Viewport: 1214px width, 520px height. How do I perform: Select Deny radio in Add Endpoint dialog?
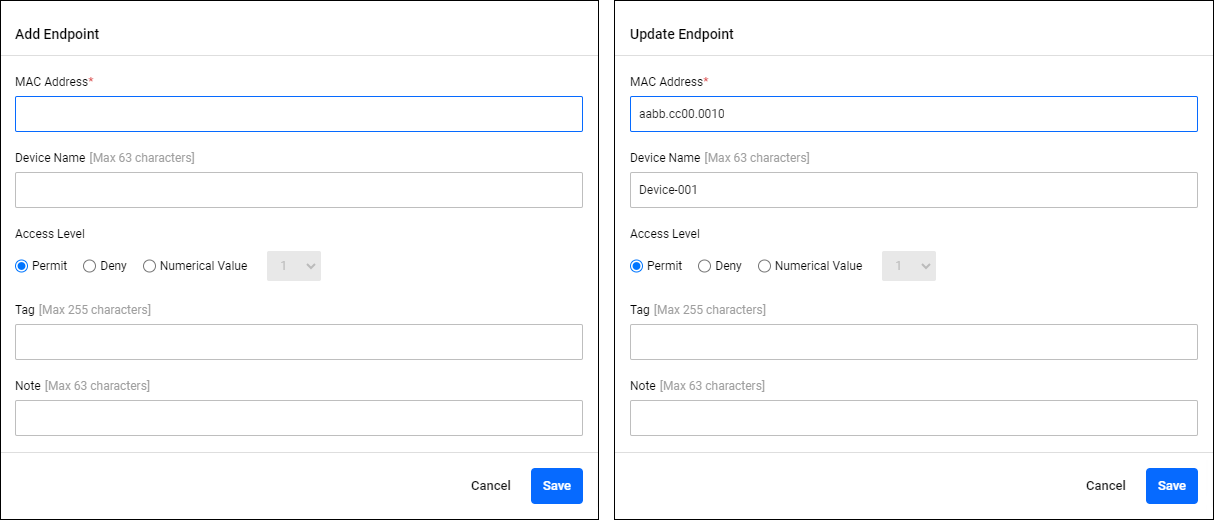90,266
